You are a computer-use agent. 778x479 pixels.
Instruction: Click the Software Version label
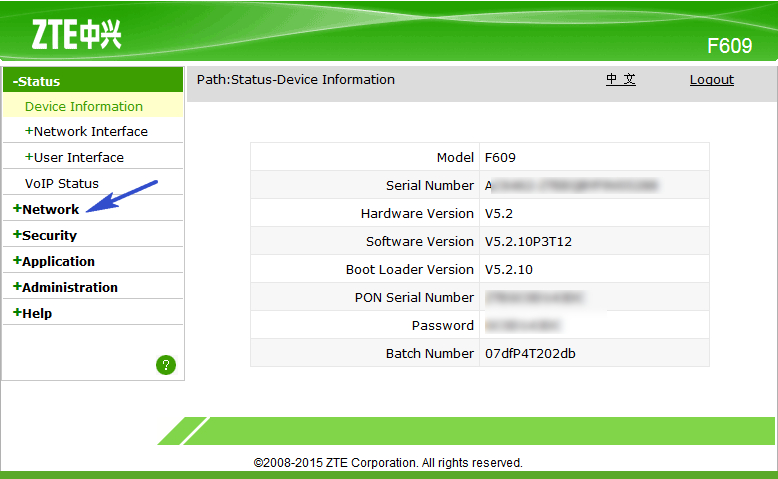420,241
